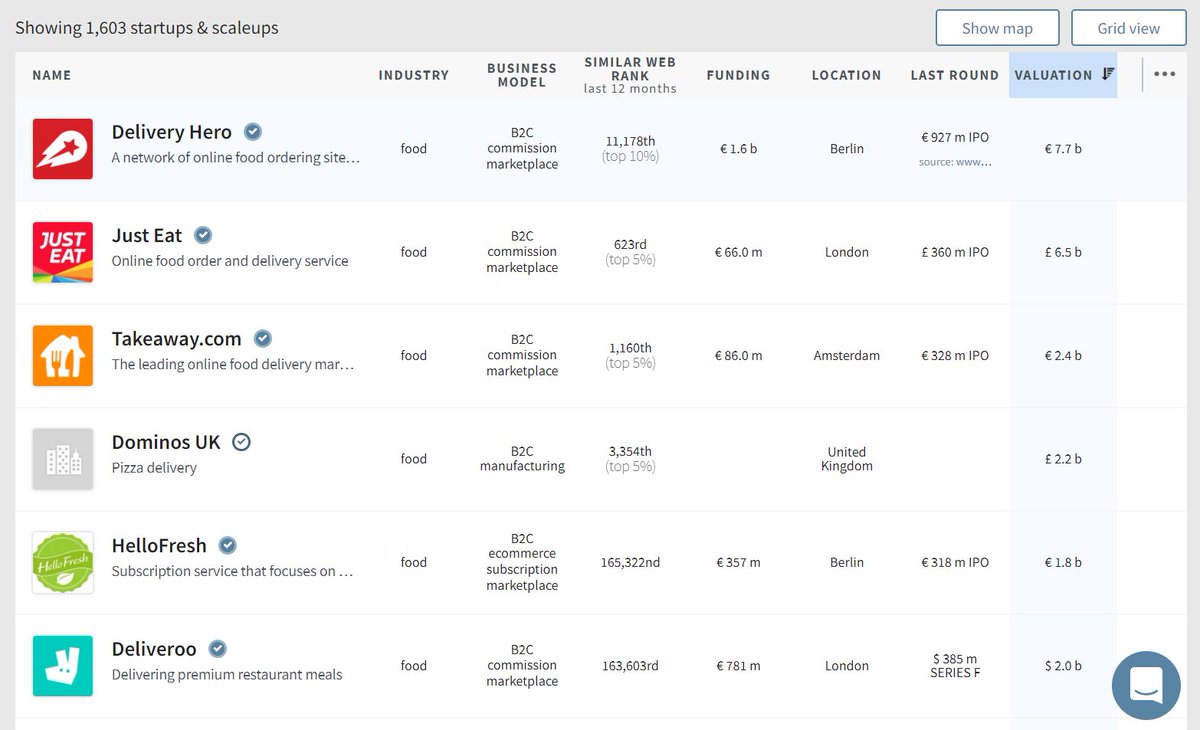1200x730 pixels.
Task: Open the Deliveroo company name link
Action: pyautogui.click(x=154, y=649)
